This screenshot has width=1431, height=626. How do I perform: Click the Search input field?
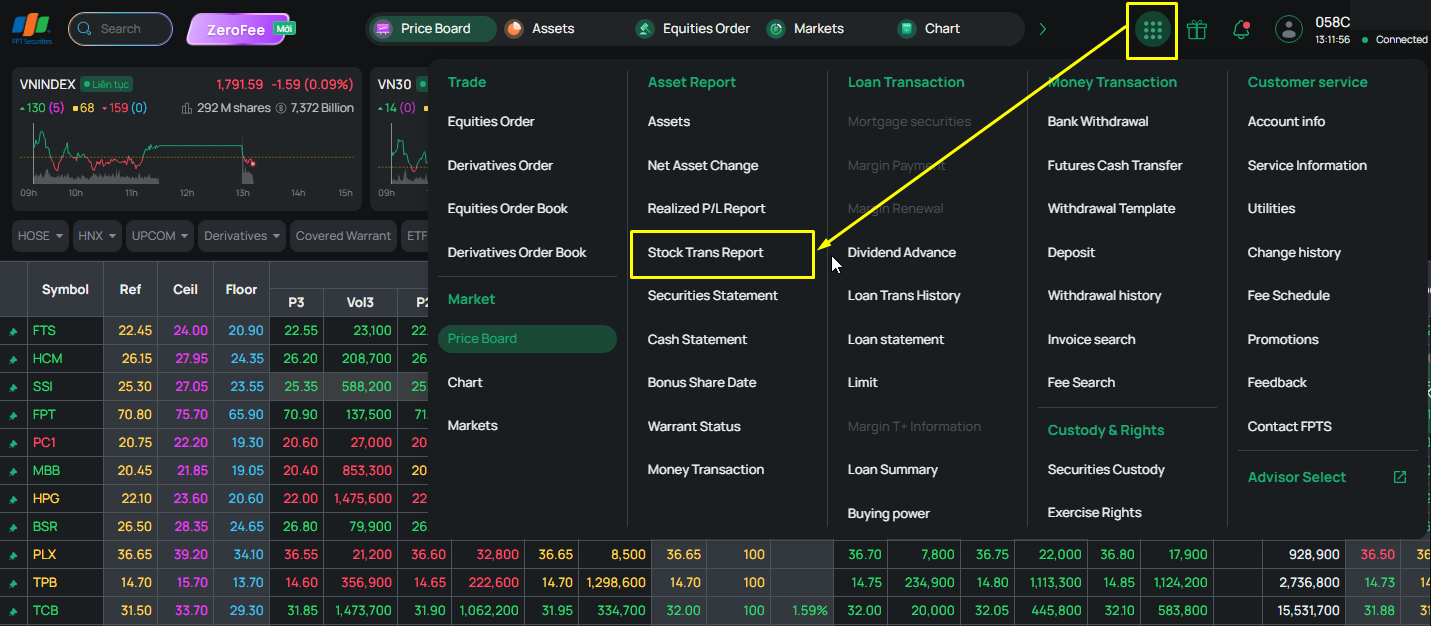click(120, 29)
